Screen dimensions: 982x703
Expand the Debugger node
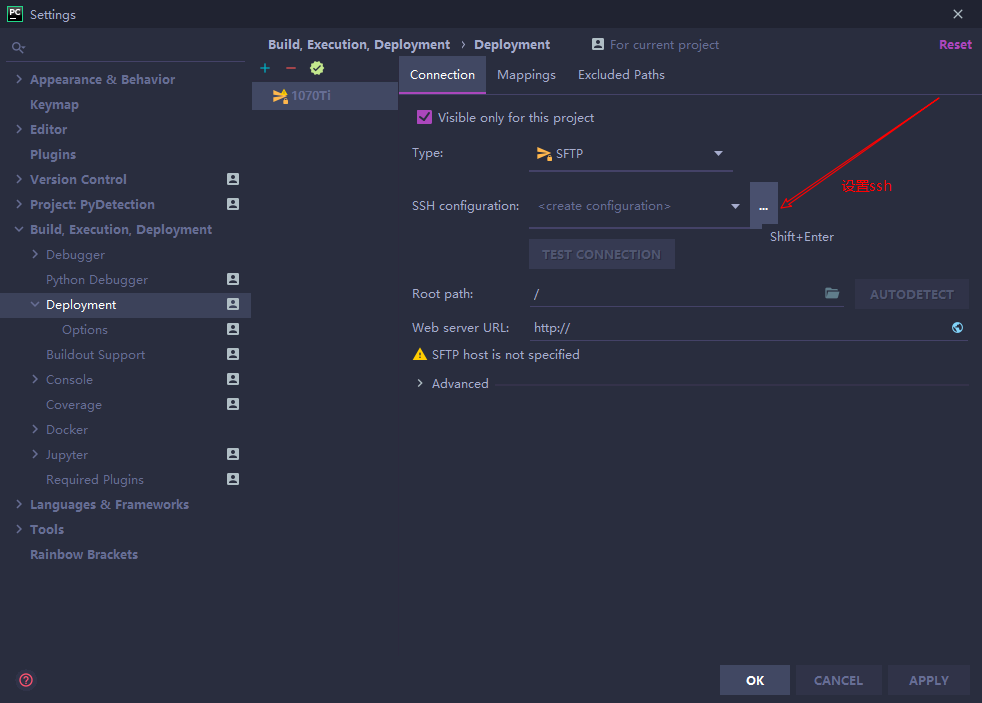coord(35,254)
